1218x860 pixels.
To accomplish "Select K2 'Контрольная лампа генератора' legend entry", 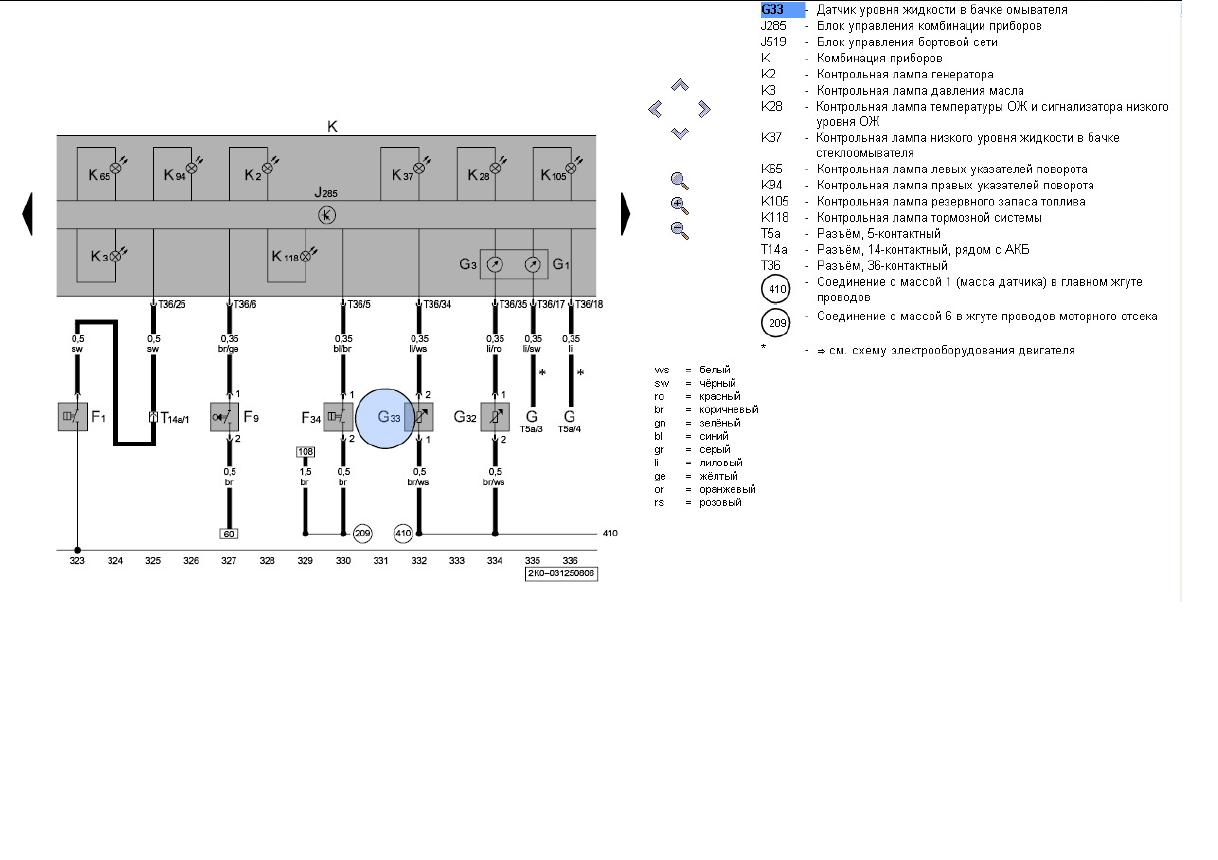I will 877,74.
